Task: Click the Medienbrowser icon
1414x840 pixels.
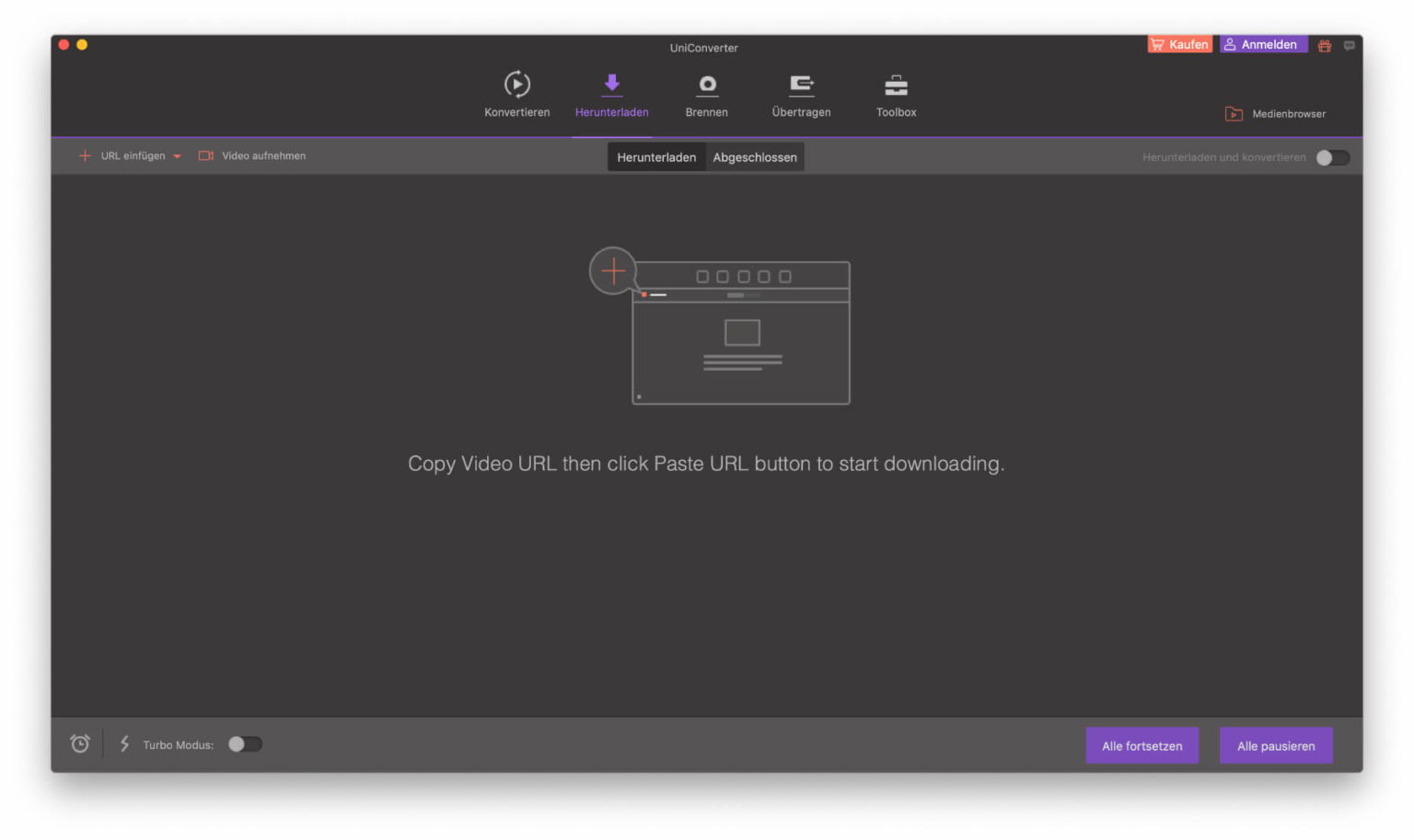Action: click(x=1234, y=114)
